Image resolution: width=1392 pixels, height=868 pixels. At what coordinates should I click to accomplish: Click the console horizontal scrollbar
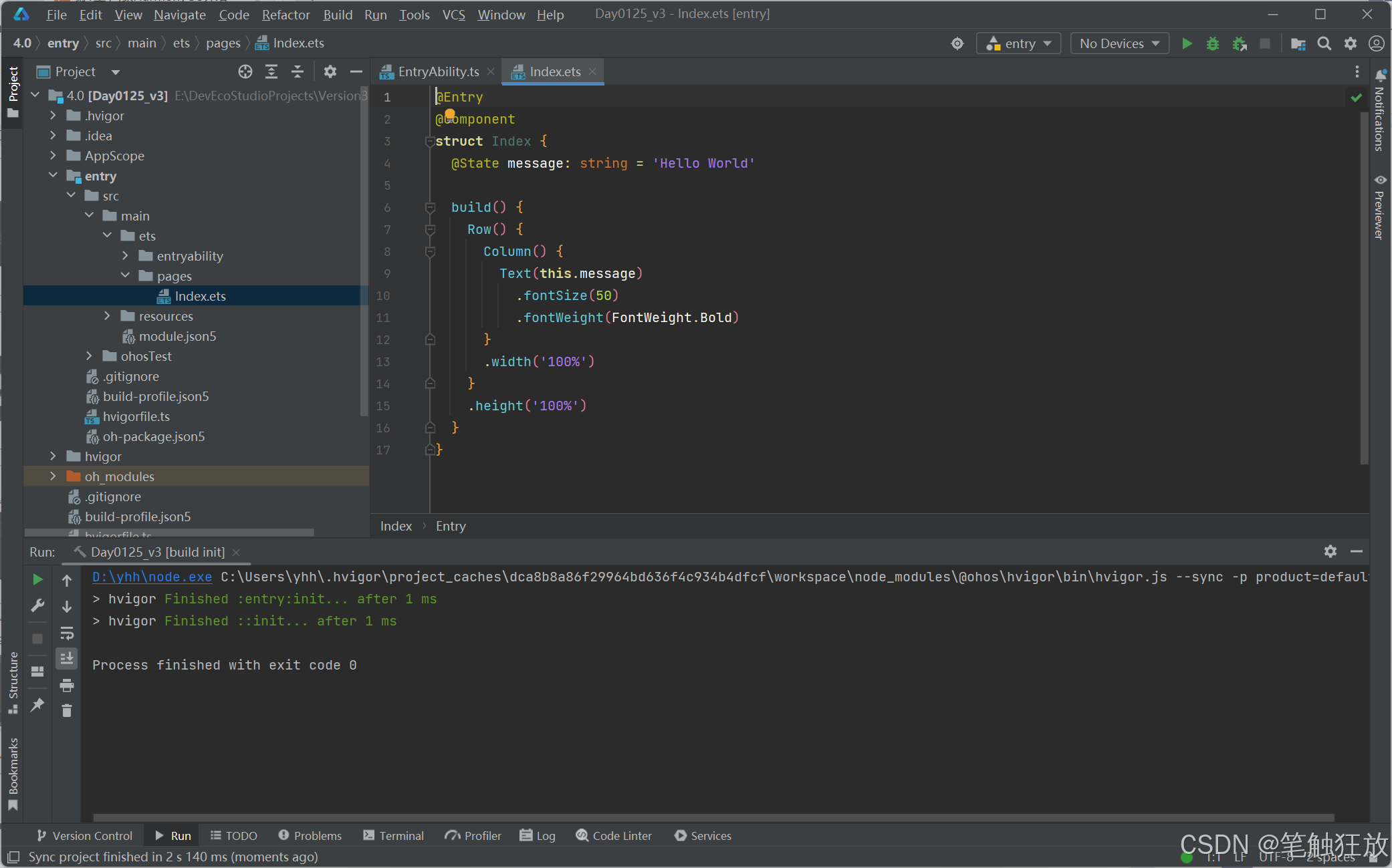click(713, 817)
